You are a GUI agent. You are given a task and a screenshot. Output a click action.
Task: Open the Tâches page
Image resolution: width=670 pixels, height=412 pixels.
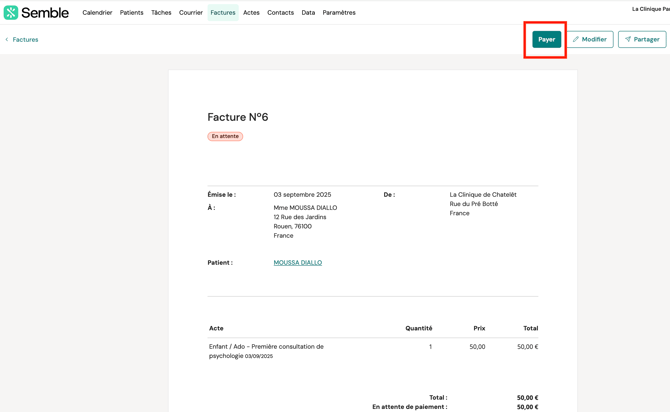click(x=161, y=13)
